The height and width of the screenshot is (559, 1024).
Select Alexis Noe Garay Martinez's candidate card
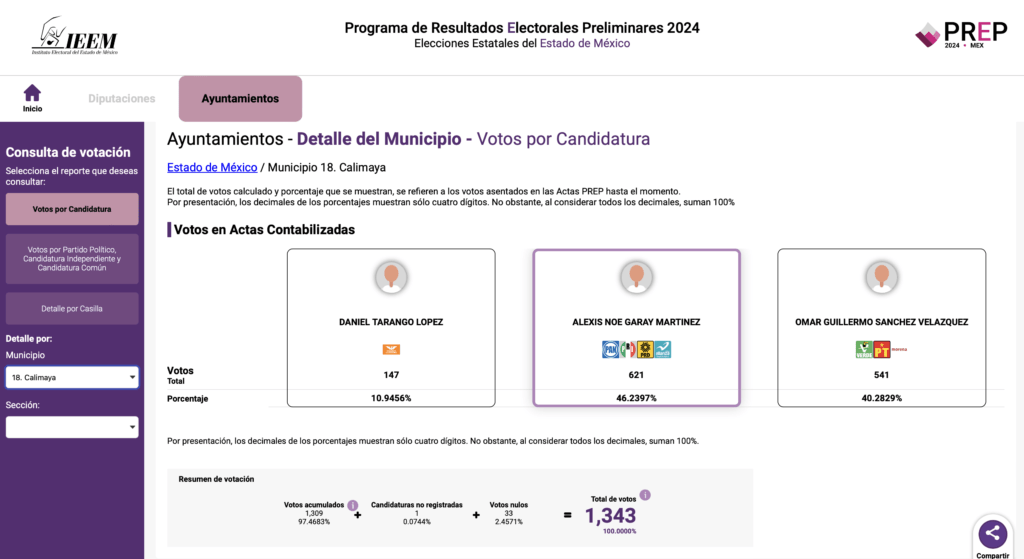point(636,327)
